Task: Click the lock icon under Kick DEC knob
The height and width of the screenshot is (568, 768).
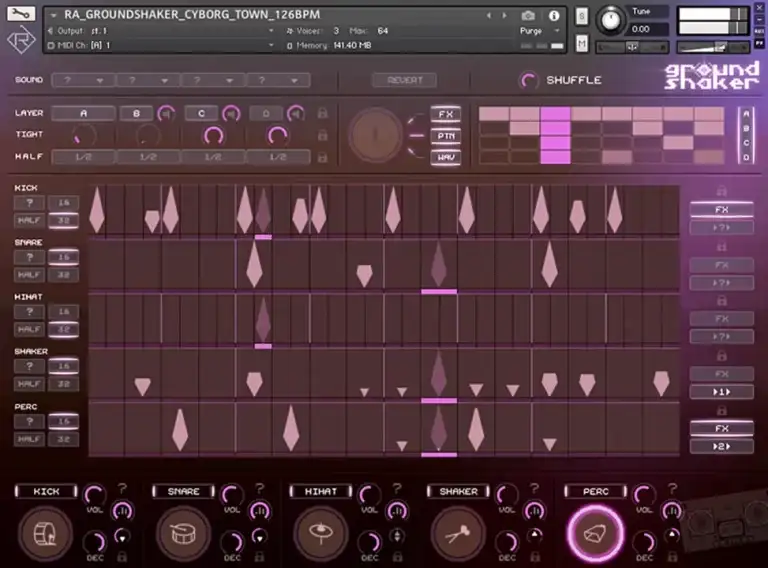Action: 121,557
